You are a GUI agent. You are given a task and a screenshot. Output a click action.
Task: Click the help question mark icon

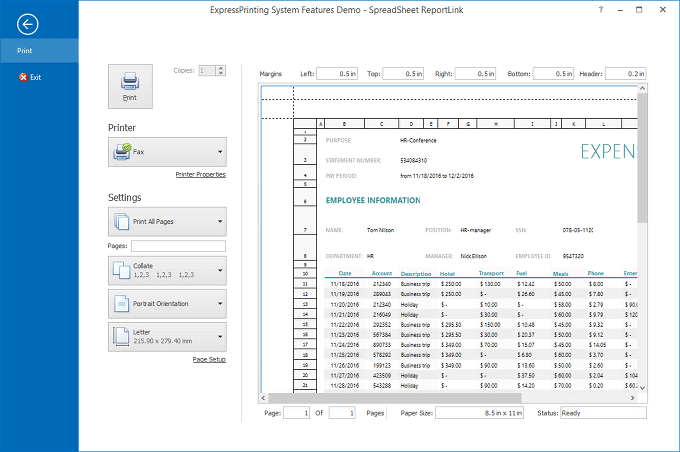[600, 9]
